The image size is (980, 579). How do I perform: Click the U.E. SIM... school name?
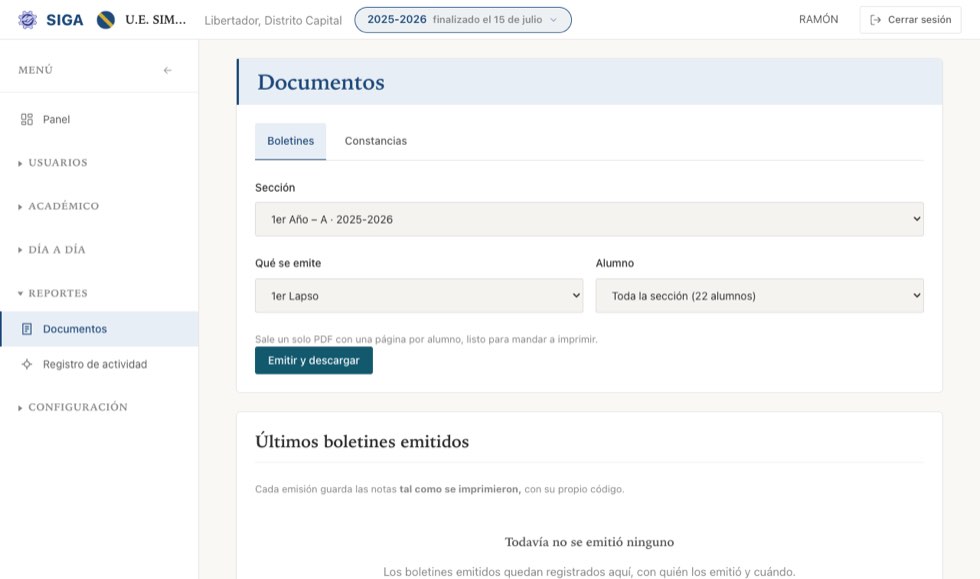156,20
